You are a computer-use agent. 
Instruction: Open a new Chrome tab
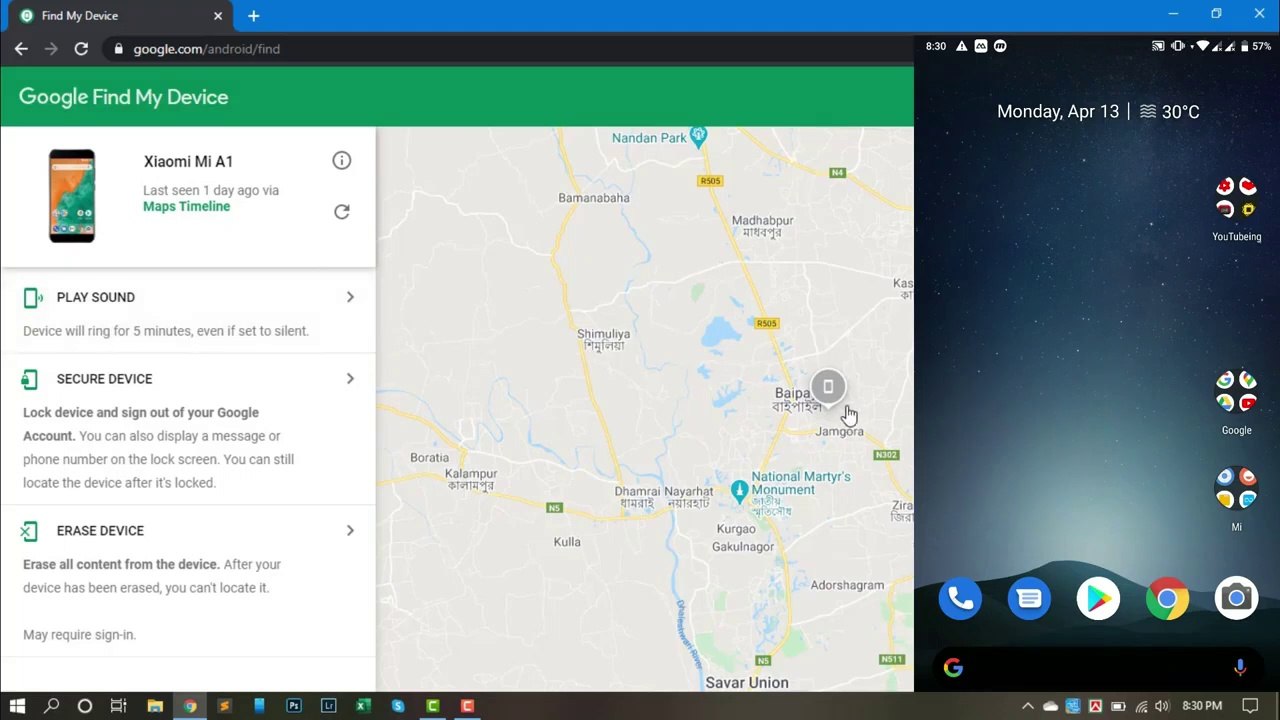click(254, 16)
